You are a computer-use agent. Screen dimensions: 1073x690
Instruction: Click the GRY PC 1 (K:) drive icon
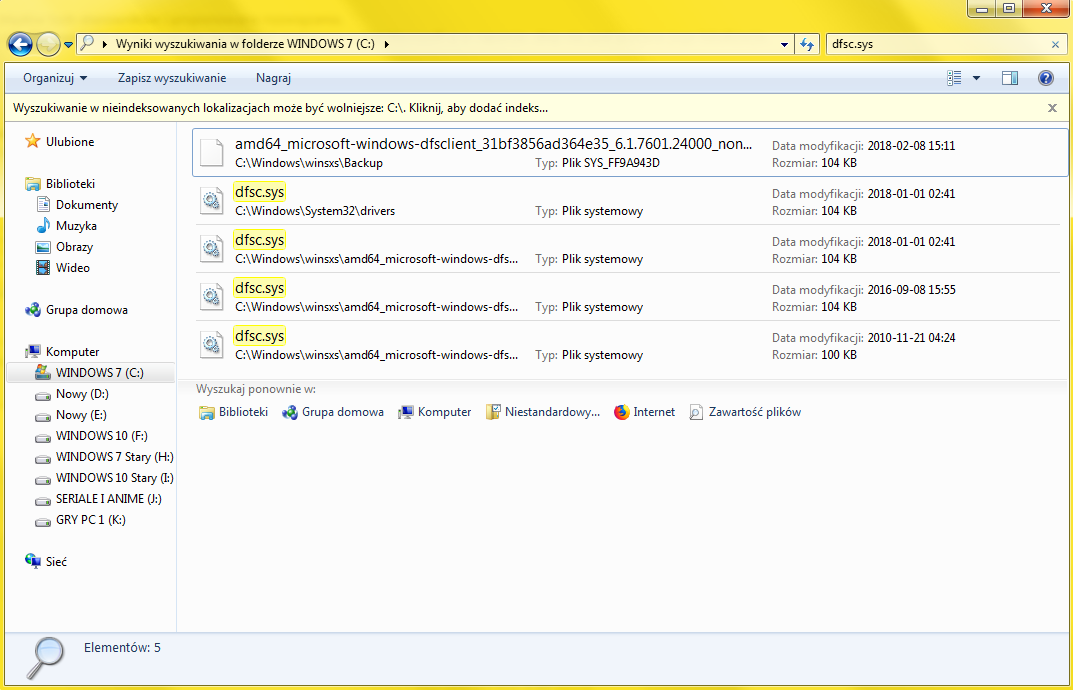click(43, 521)
